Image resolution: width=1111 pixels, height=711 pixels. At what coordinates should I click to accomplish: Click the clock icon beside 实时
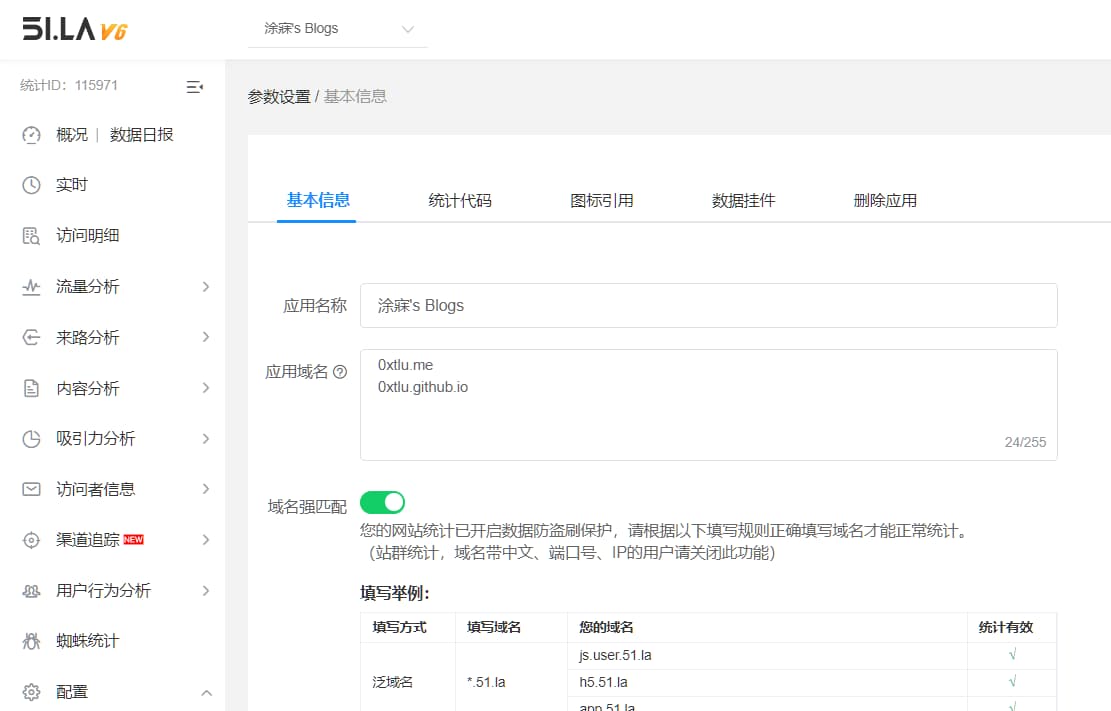tap(31, 185)
